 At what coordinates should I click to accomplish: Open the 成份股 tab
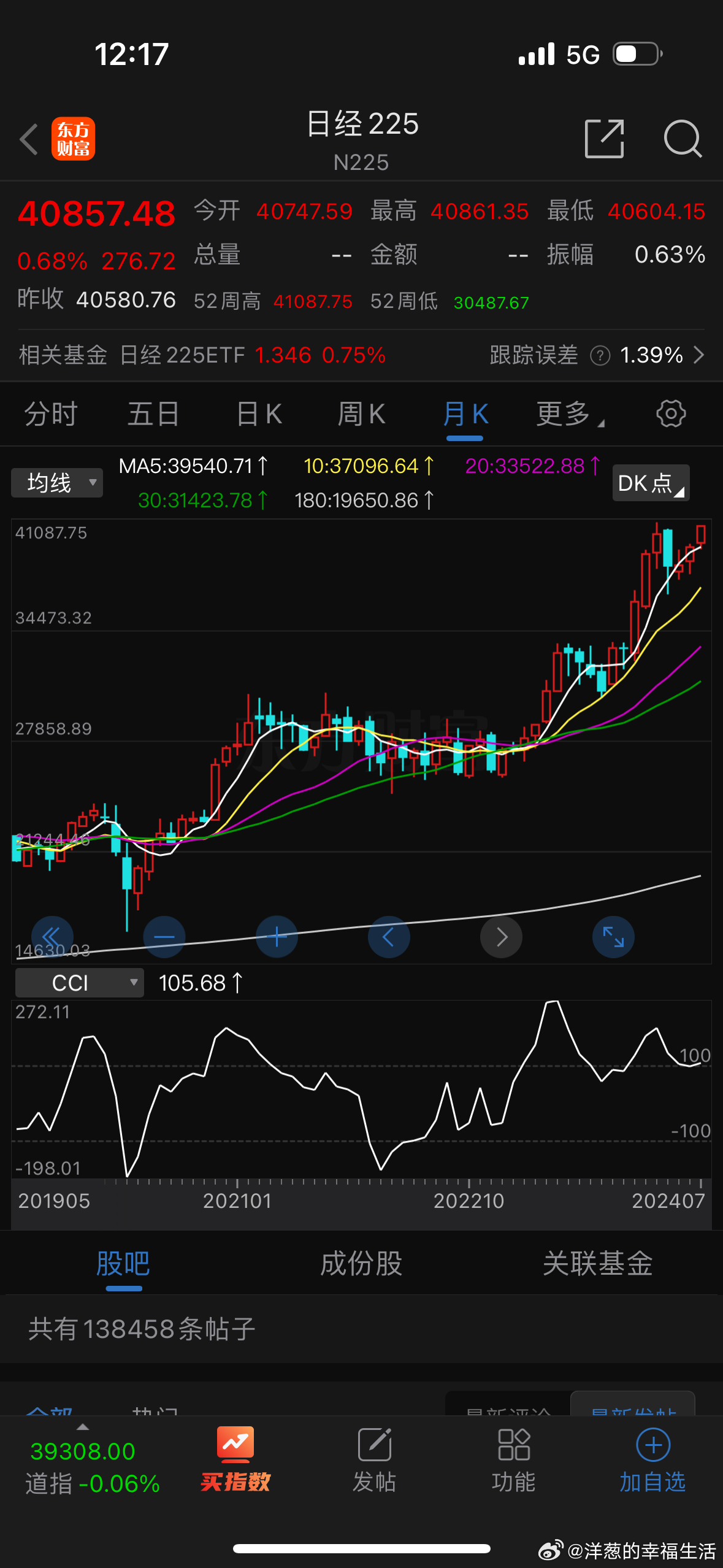click(361, 1264)
